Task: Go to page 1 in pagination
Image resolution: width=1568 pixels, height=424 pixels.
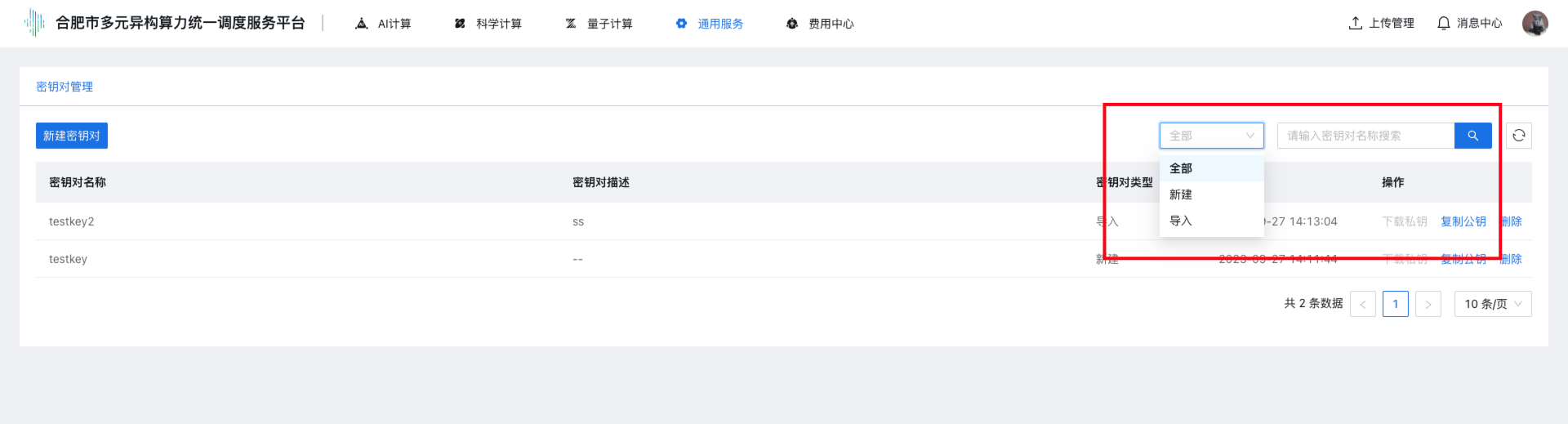Action: point(1395,304)
